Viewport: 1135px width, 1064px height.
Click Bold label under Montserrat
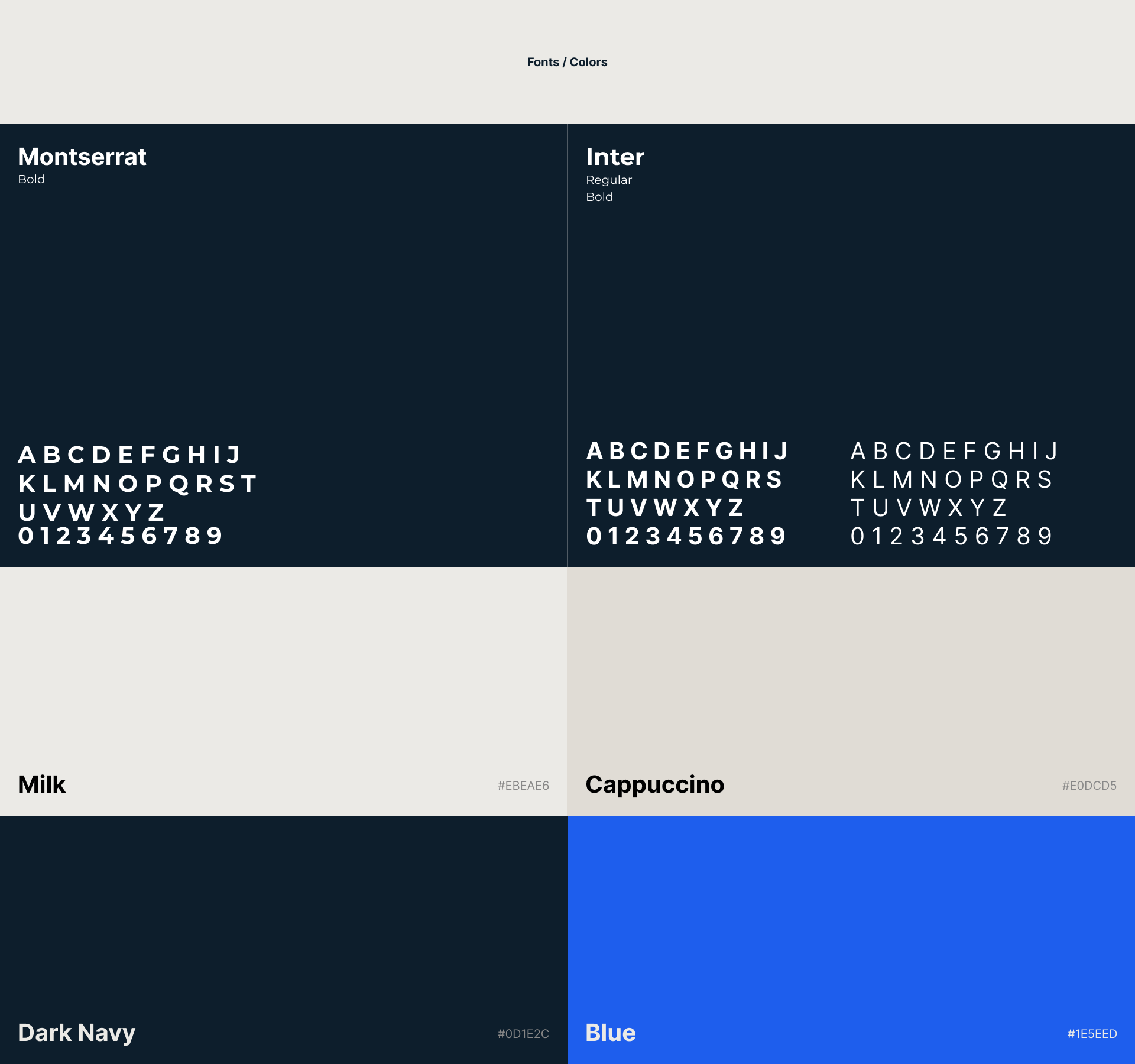[31, 179]
